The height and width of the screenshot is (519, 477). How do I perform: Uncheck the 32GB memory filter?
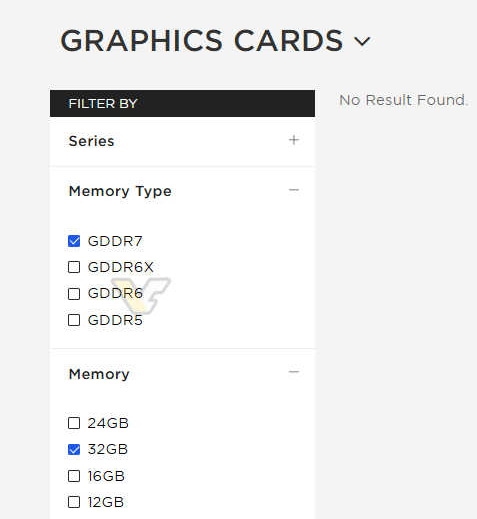click(74, 449)
